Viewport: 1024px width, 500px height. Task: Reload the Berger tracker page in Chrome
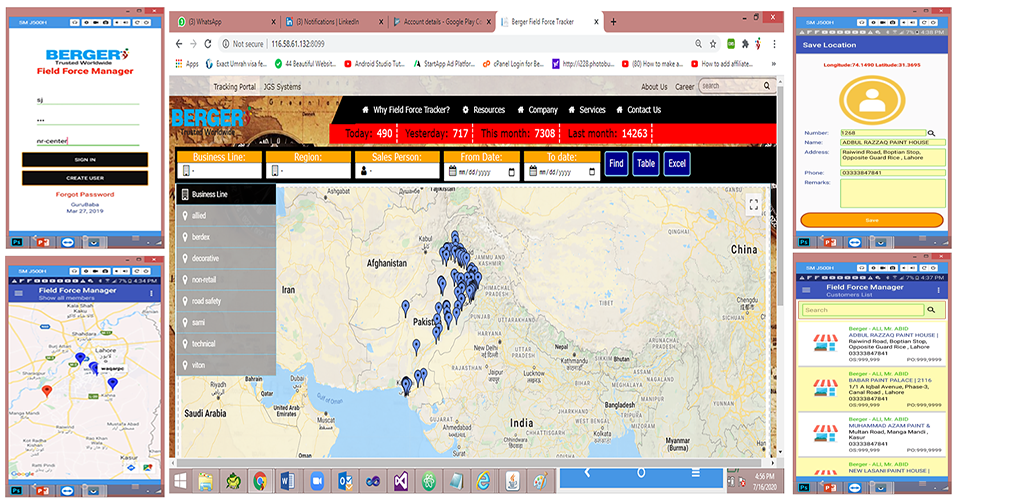click(208, 44)
